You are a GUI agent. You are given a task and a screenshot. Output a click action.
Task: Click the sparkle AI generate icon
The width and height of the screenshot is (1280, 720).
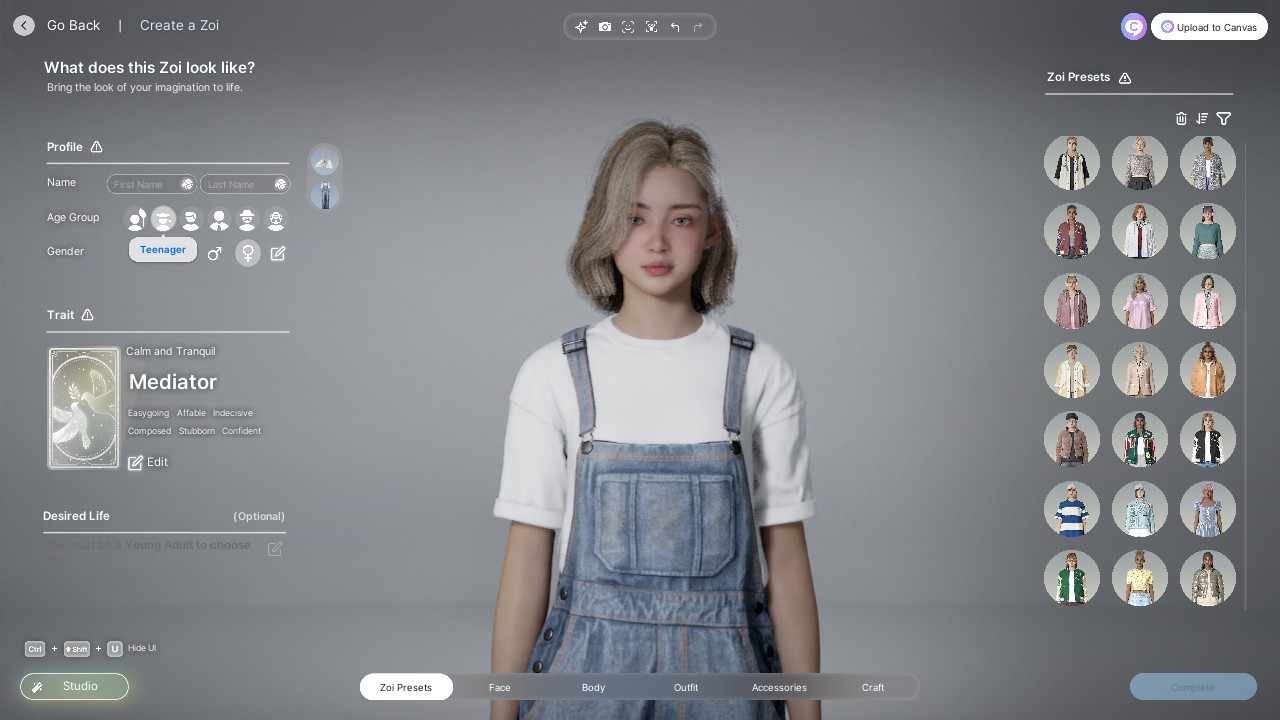[x=581, y=27]
